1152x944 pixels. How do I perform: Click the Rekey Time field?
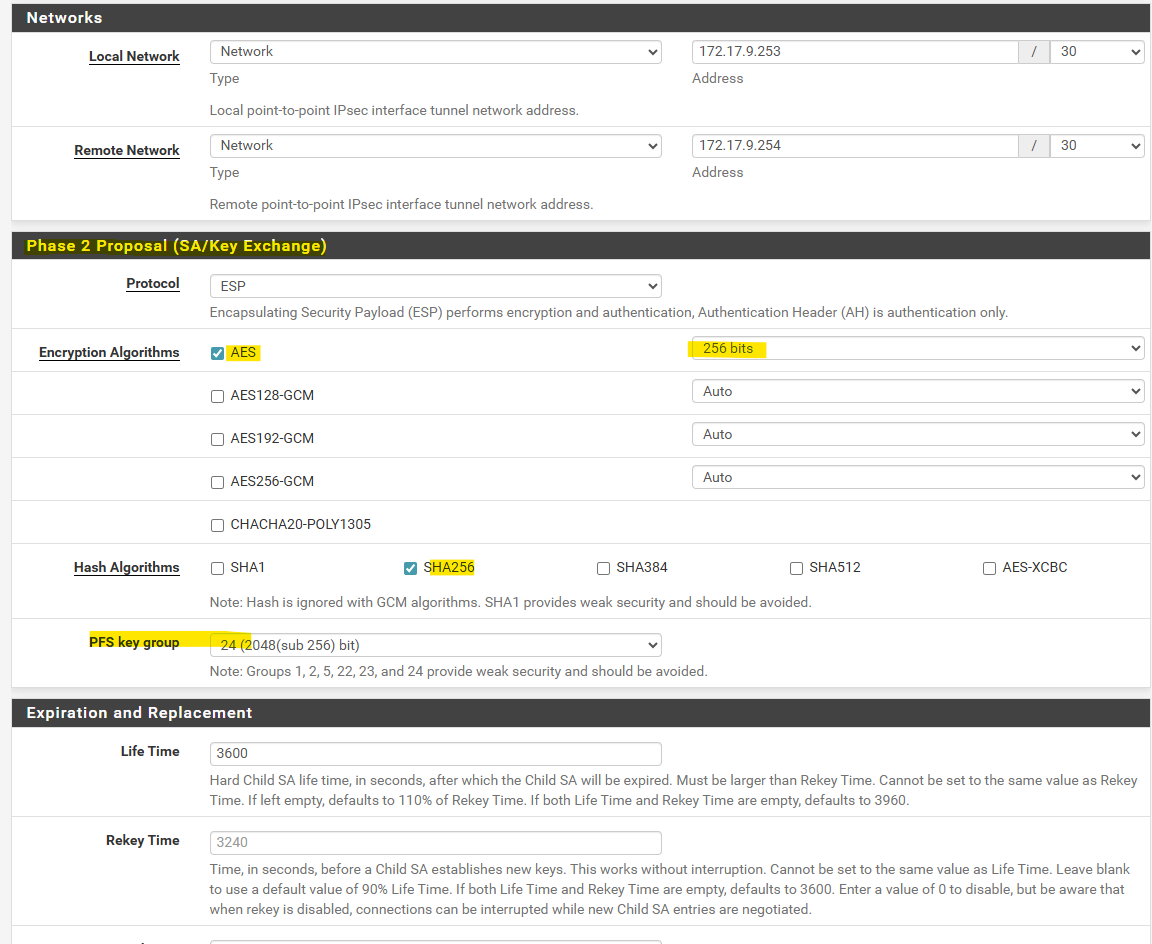point(436,843)
